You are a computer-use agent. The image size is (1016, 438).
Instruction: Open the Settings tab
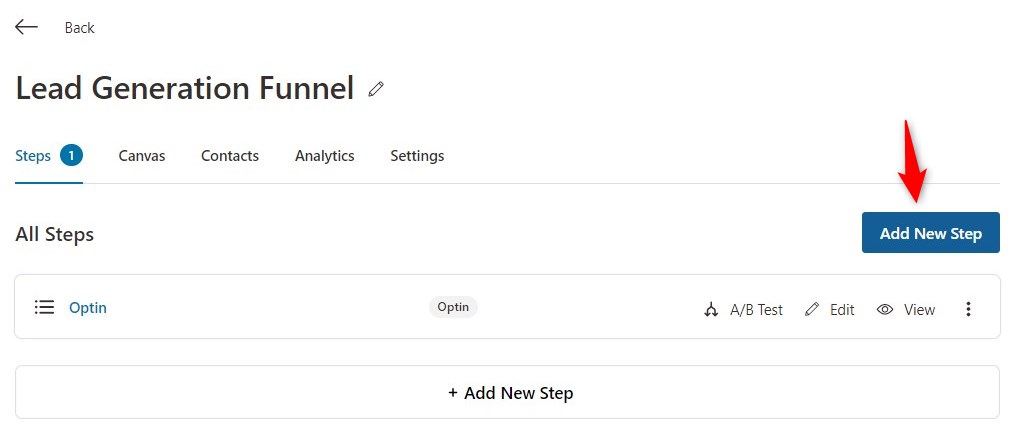pos(417,156)
